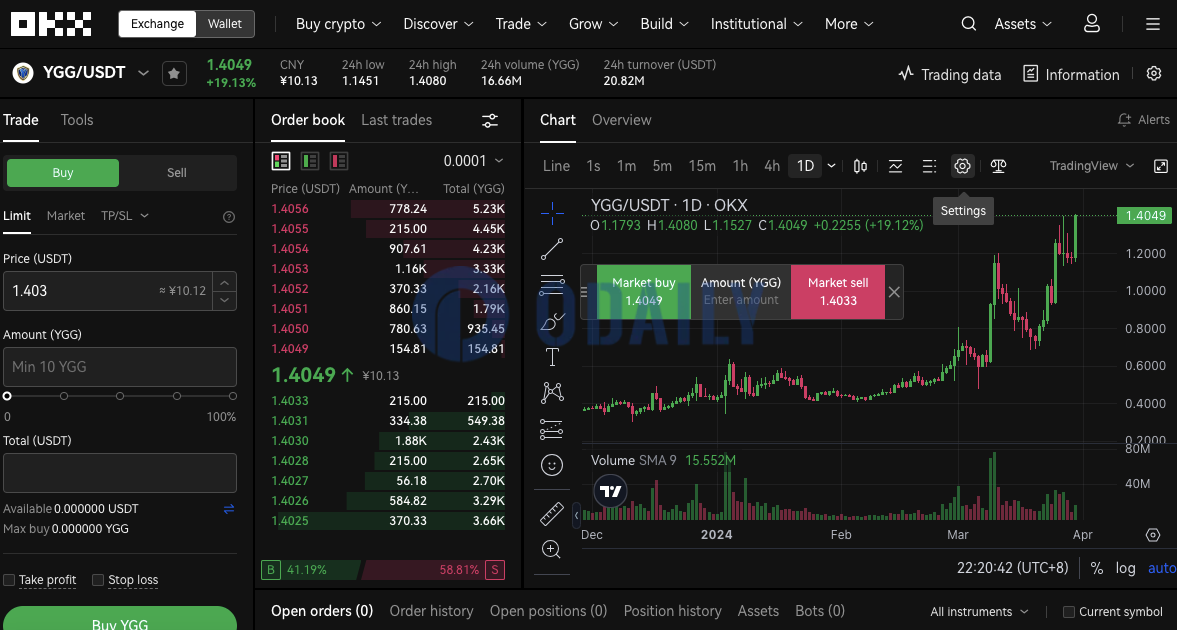This screenshot has height=630, width=1177.
Task: Open the hamburger menu icon
Action: (x=1153, y=24)
